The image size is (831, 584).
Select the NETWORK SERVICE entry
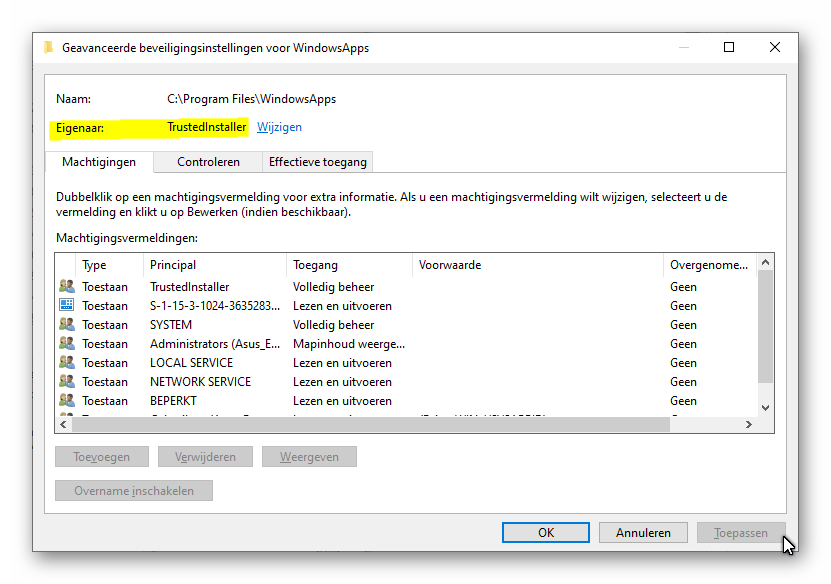(200, 382)
